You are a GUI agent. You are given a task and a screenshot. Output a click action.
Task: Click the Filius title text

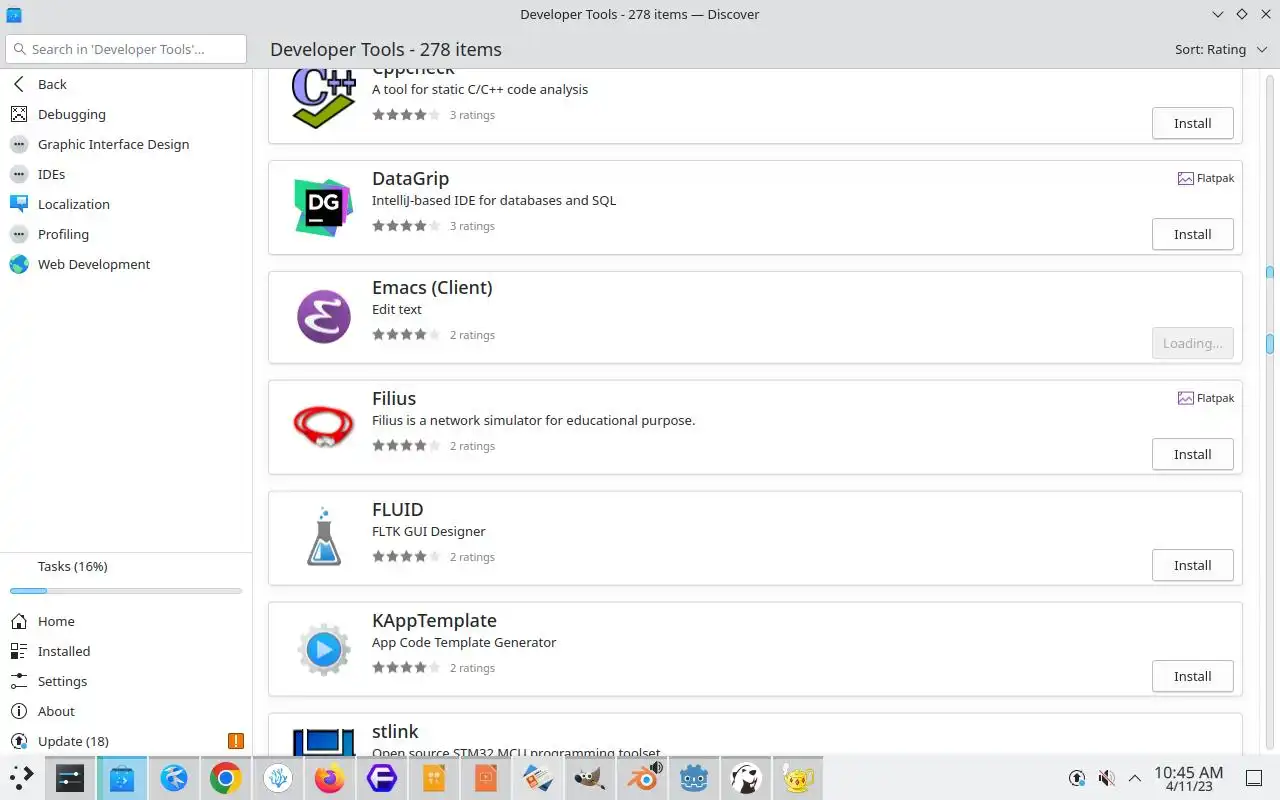point(394,398)
